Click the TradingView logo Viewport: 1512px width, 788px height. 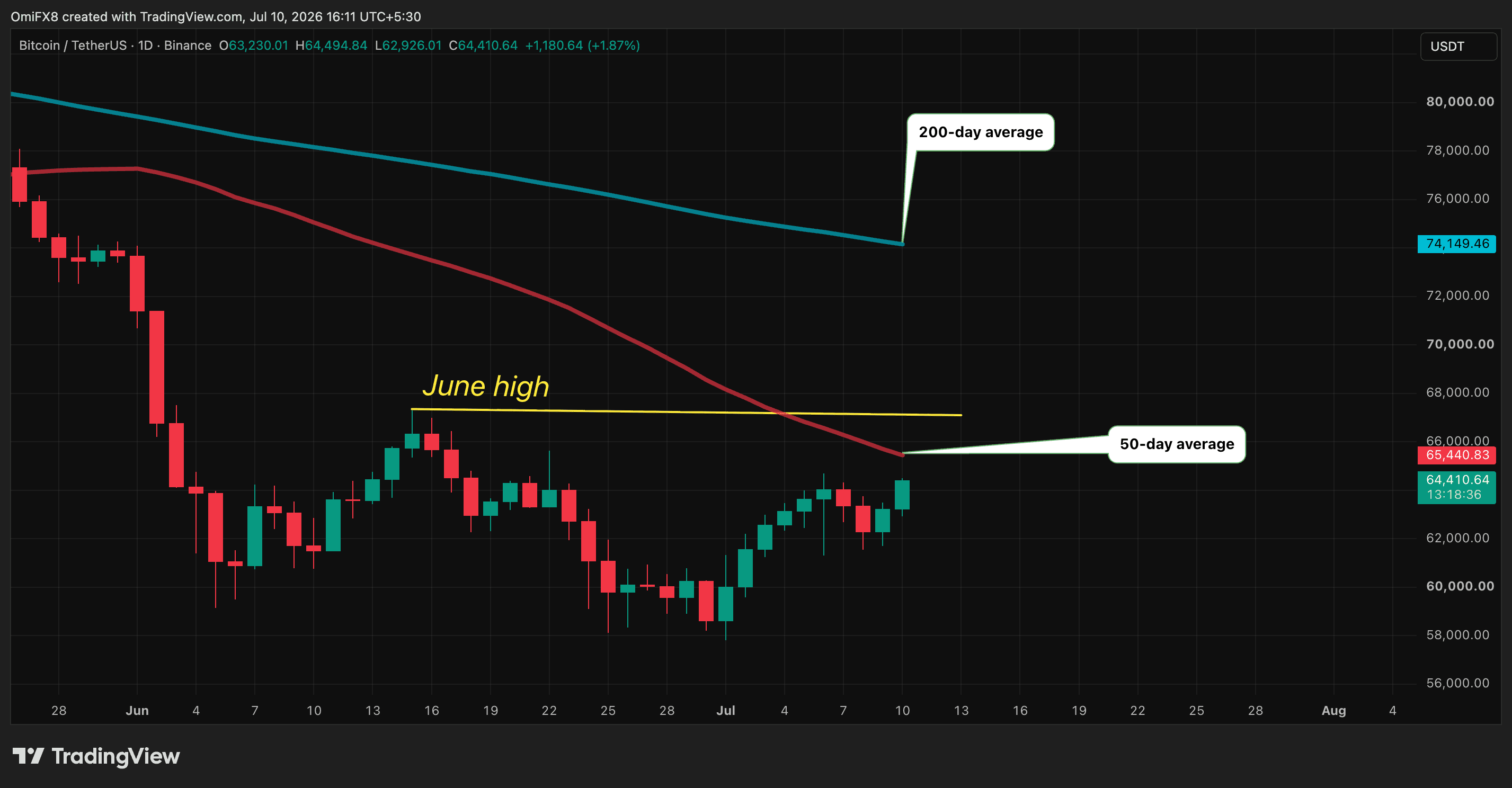pyautogui.click(x=96, y=756)
